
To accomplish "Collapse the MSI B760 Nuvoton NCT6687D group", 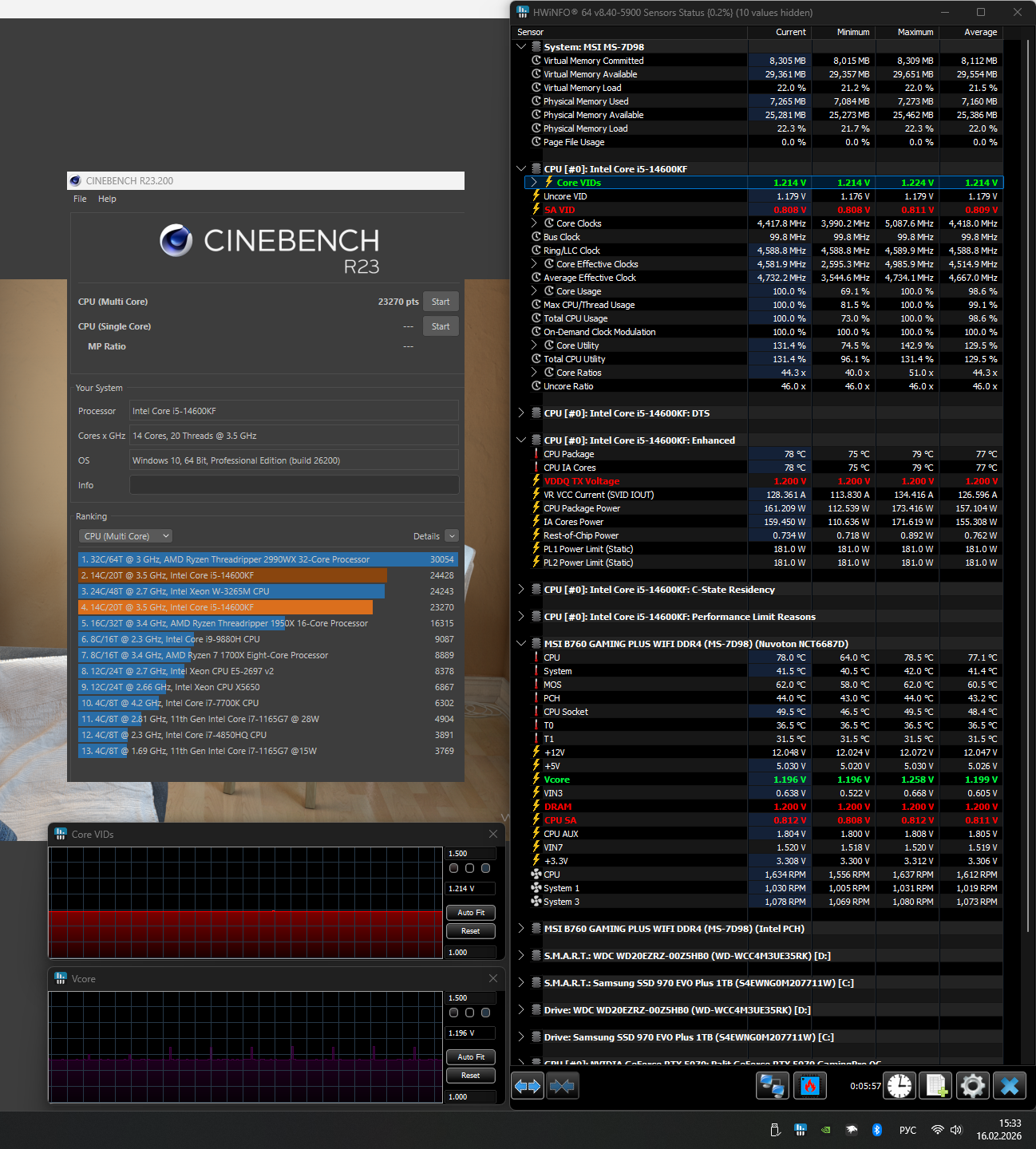I will [x=521, y=644].
